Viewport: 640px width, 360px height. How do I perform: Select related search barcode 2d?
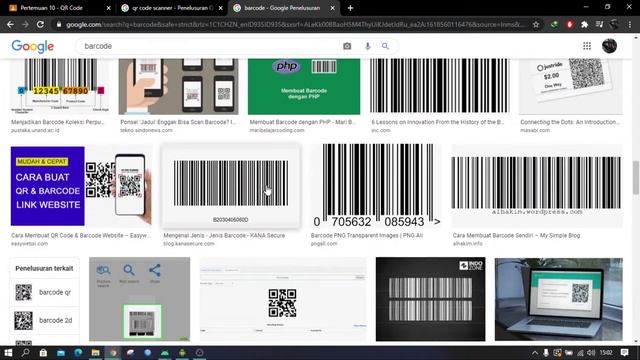click(x=44, y=320)
